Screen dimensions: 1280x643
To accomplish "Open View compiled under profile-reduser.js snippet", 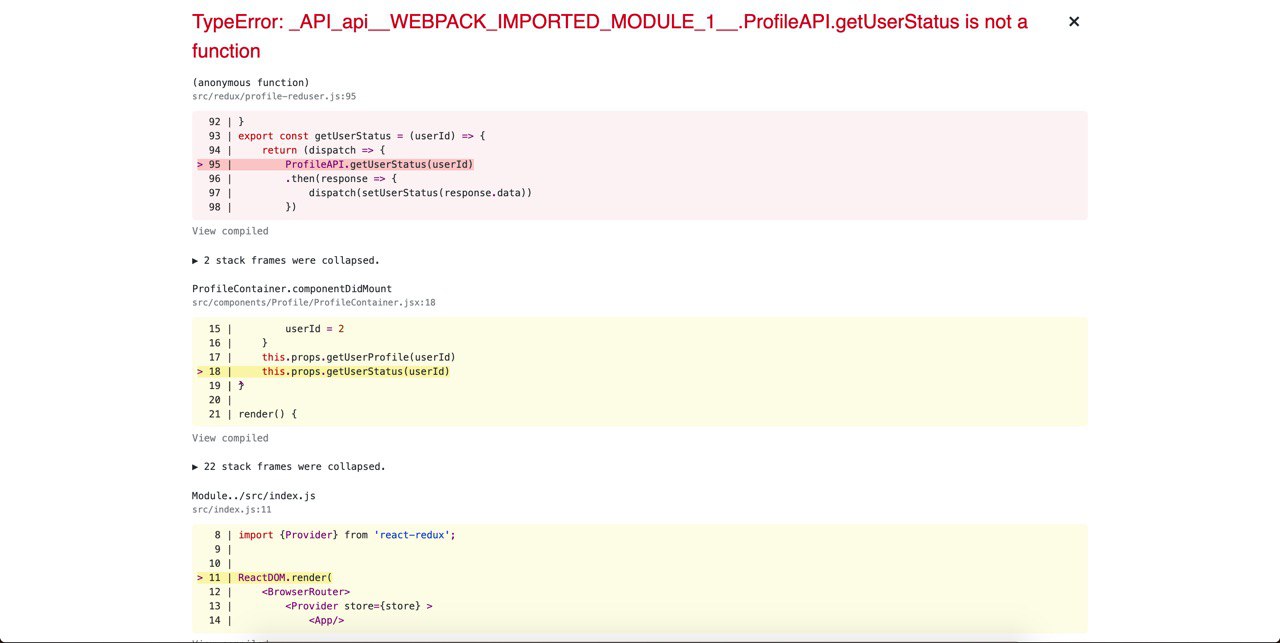I will [x=230, y=231].
